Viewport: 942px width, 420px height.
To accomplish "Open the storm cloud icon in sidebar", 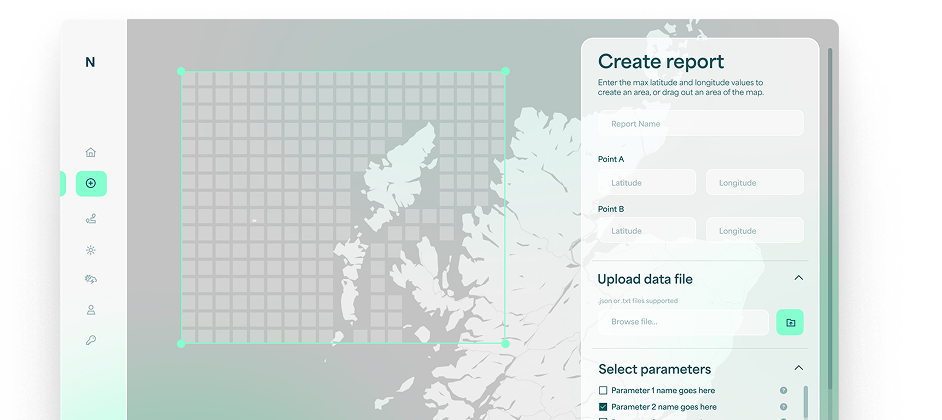I will [x=91, y=279].
